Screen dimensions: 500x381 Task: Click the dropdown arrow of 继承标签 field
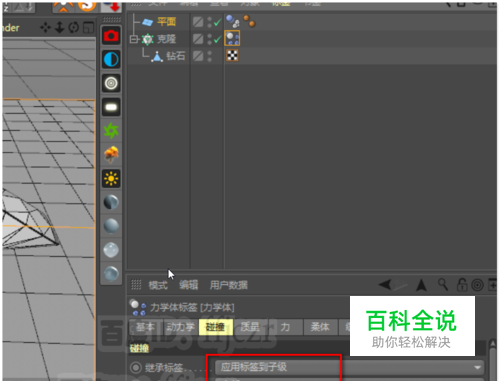tap(477, 368)
